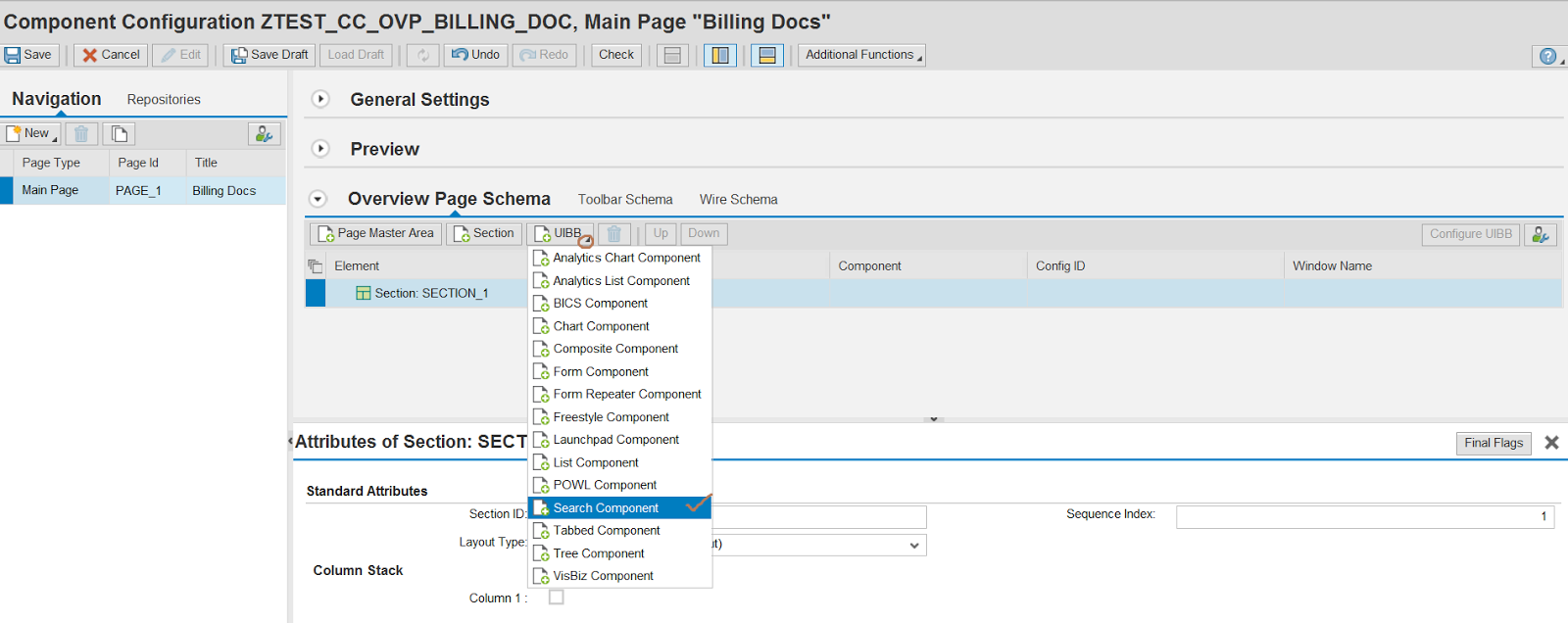
Task: Expand the Preview section
Action: [320, 149]
